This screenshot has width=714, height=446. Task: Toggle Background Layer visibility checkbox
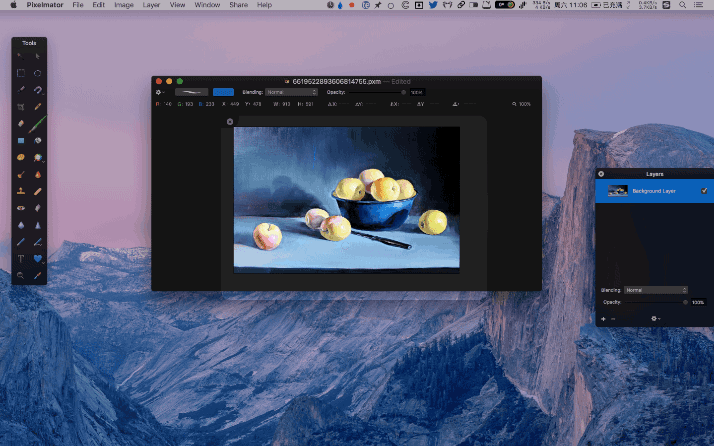click(x=704, y=191)
